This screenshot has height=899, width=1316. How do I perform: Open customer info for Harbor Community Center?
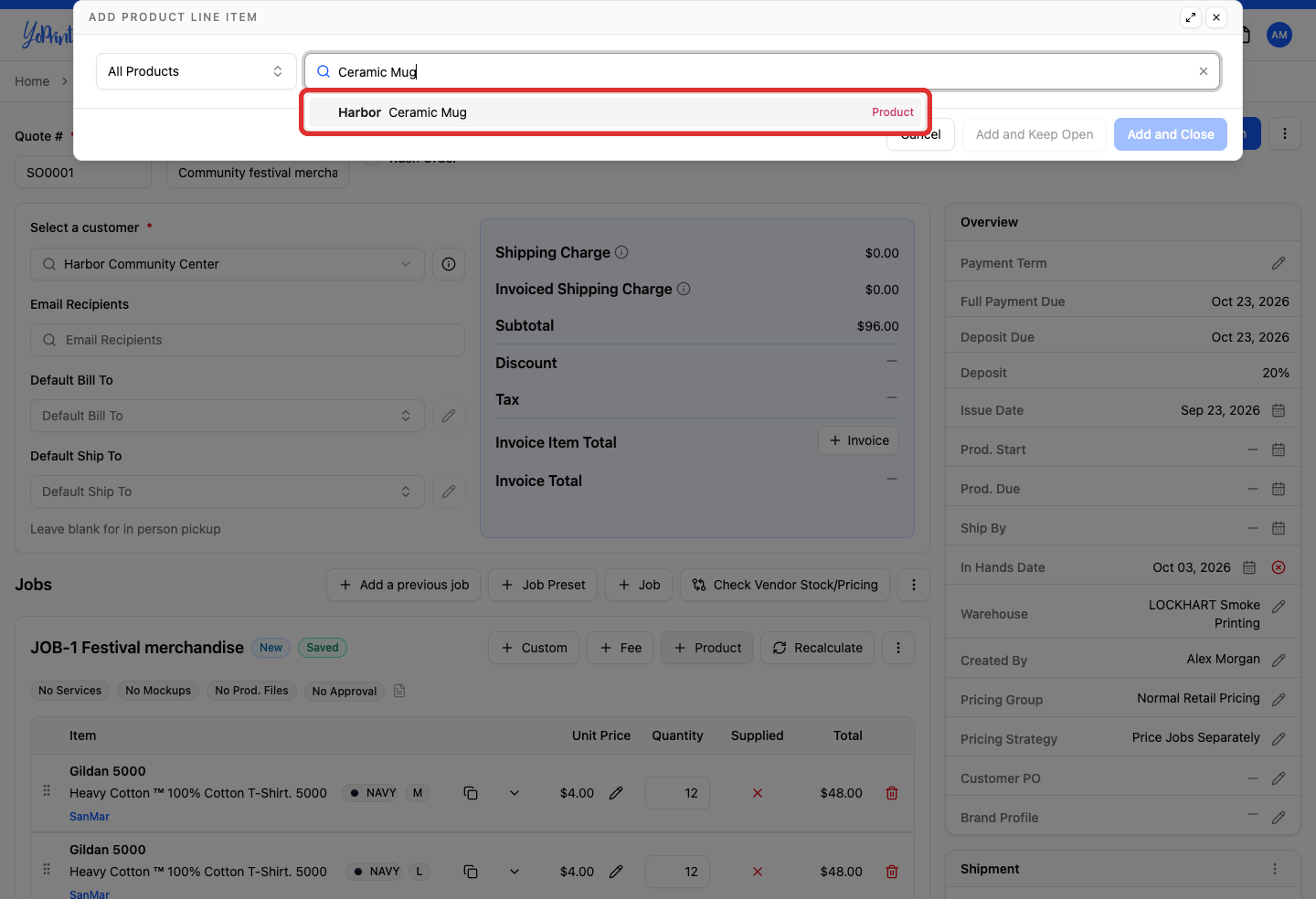point(449,264)
